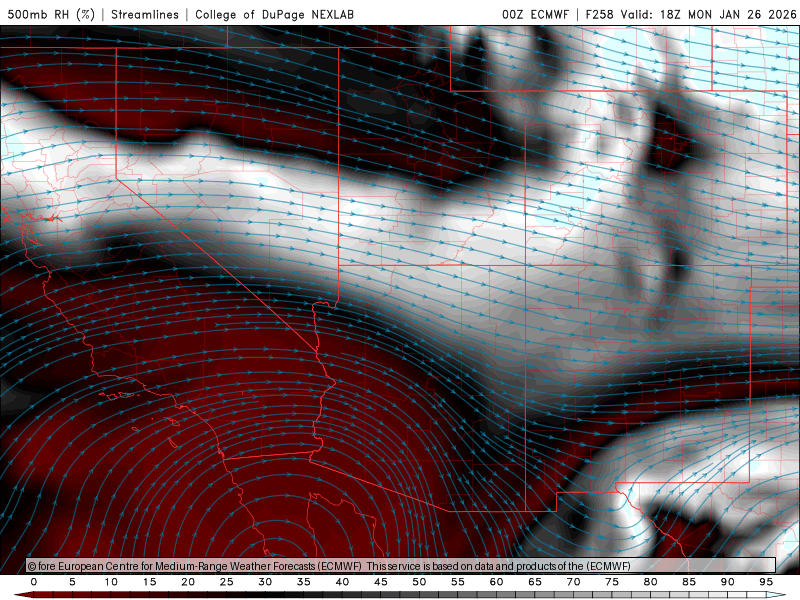This screenshot has width=800, height=600.
Task: Click the 'F258' forecast hour text
Action: tap(599, 14)
